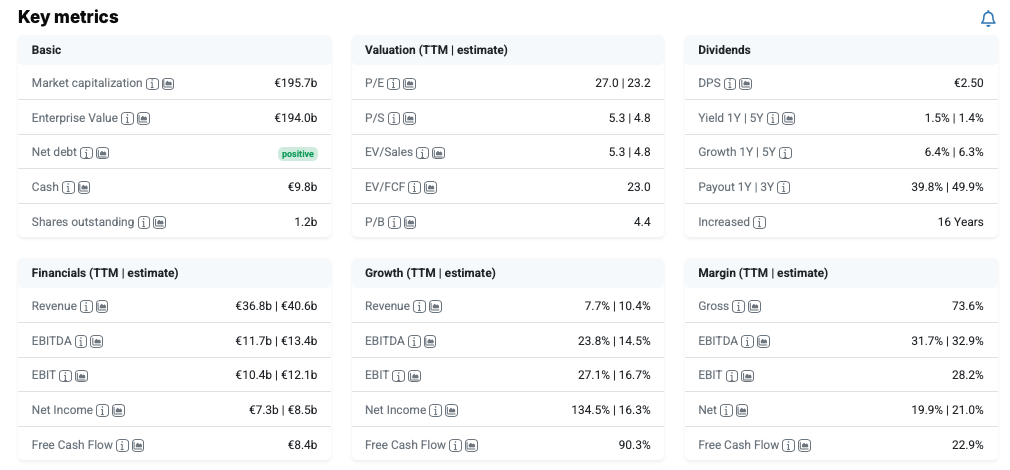Click the notification bell icon
The image size is (1010, 470).
click(988, 19)
